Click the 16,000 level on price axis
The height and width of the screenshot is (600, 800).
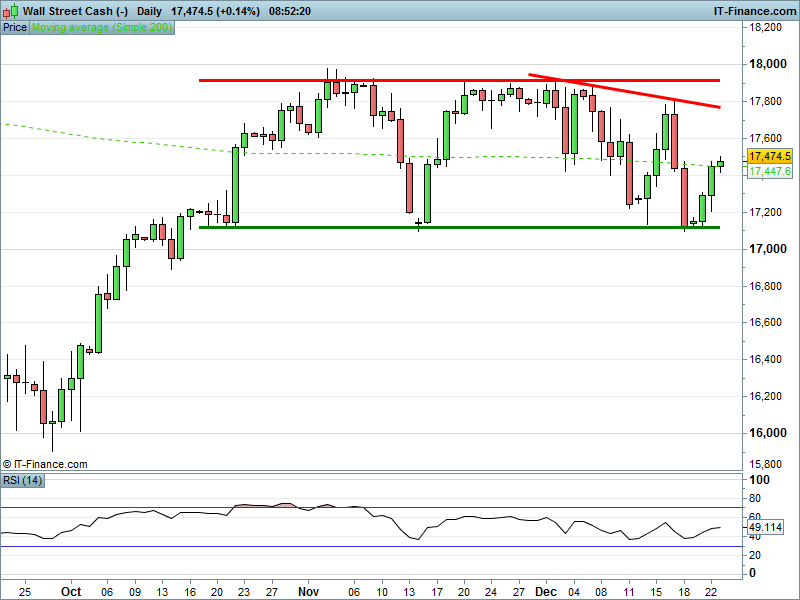767,433
